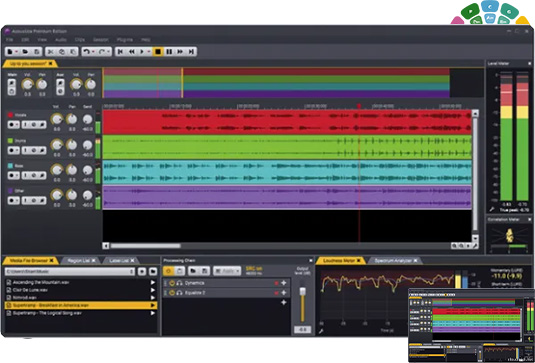
Task: Open the Redo history dropdown arrow
Action: pos(109,52)
